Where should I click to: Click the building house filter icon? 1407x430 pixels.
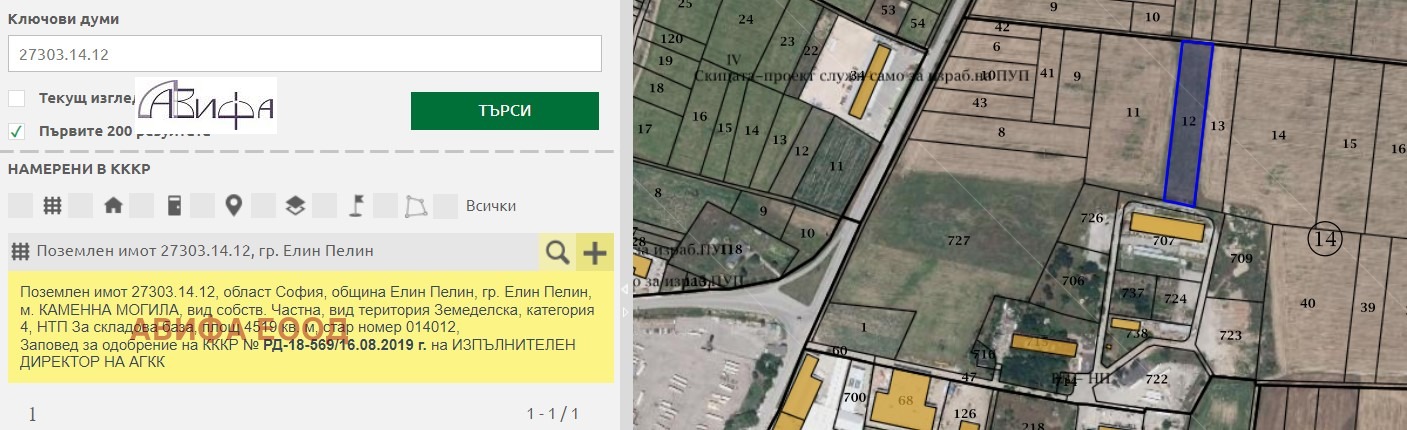click(113, 206)
